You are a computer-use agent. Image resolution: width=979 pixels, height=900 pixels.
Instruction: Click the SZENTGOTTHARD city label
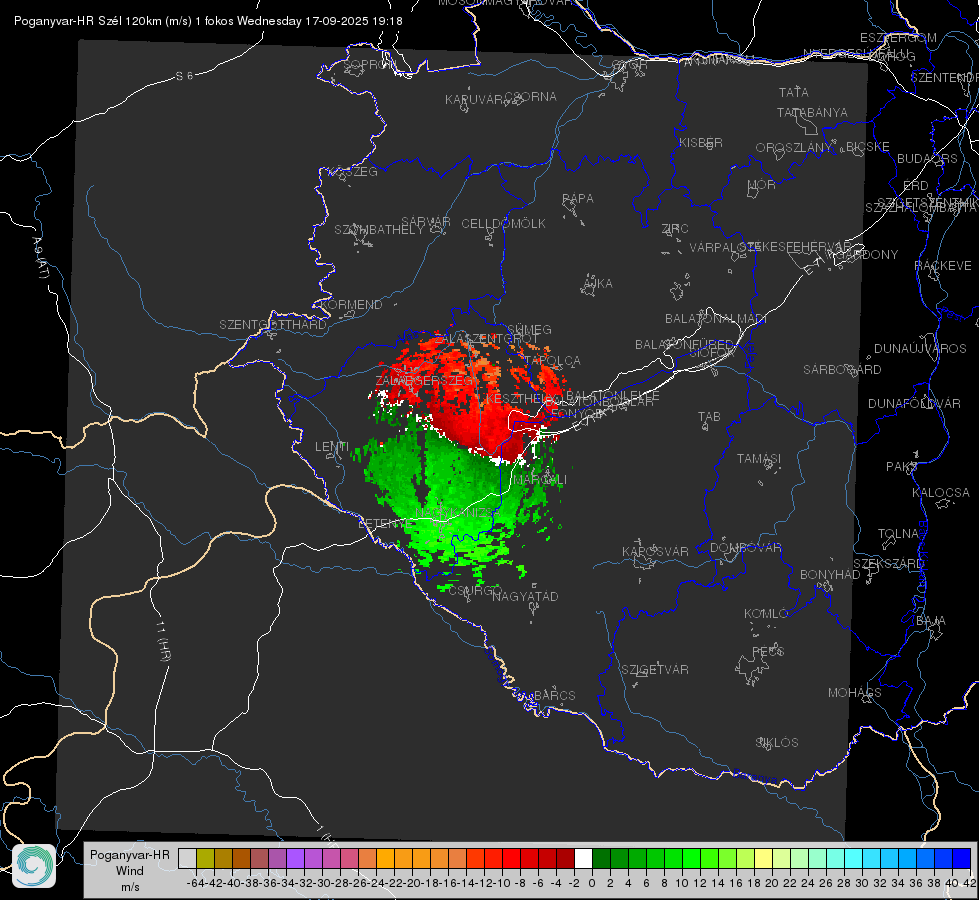(273, 325)
